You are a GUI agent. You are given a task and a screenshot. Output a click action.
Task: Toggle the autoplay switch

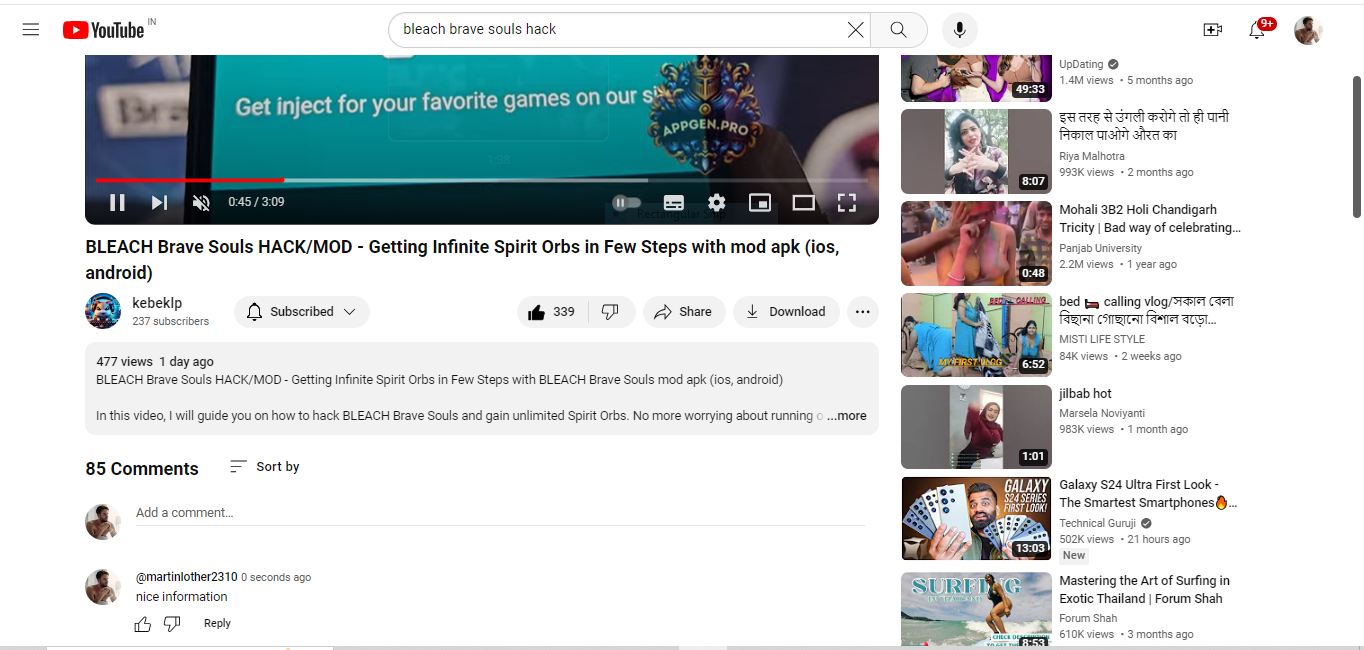(627, 202)
